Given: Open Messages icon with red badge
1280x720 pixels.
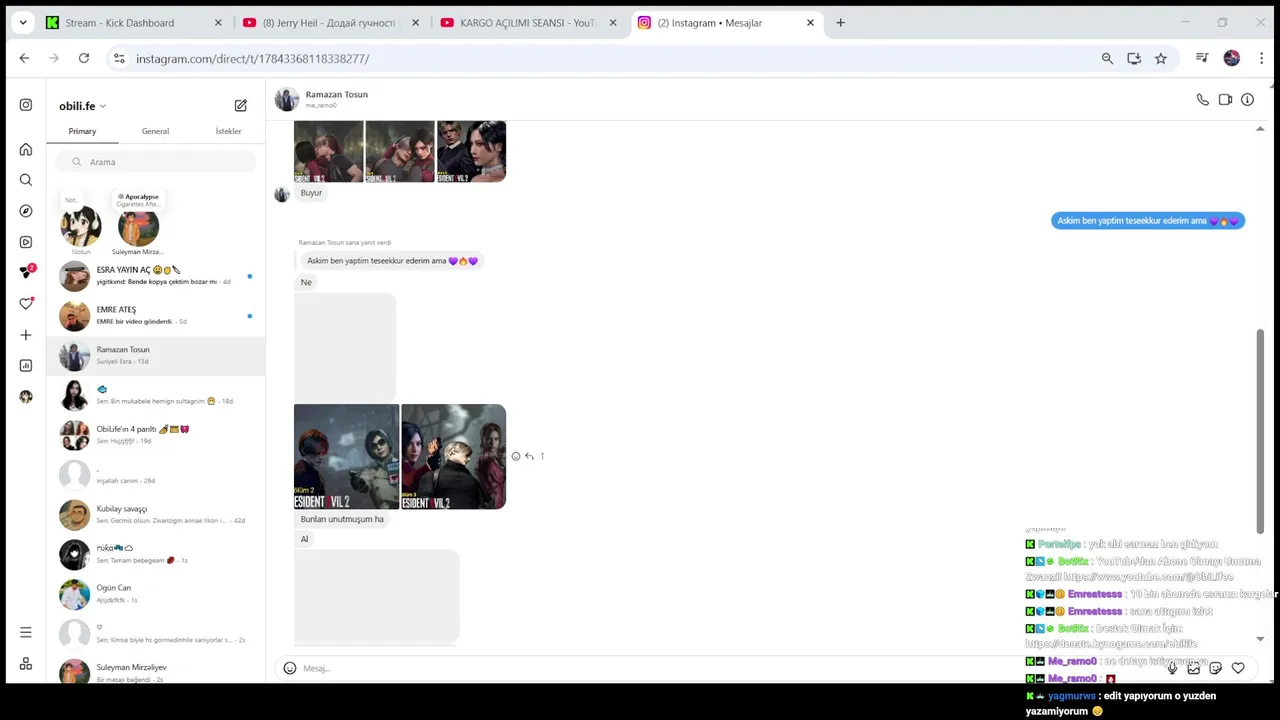Looking at the screenshot, I should point(27,272).
